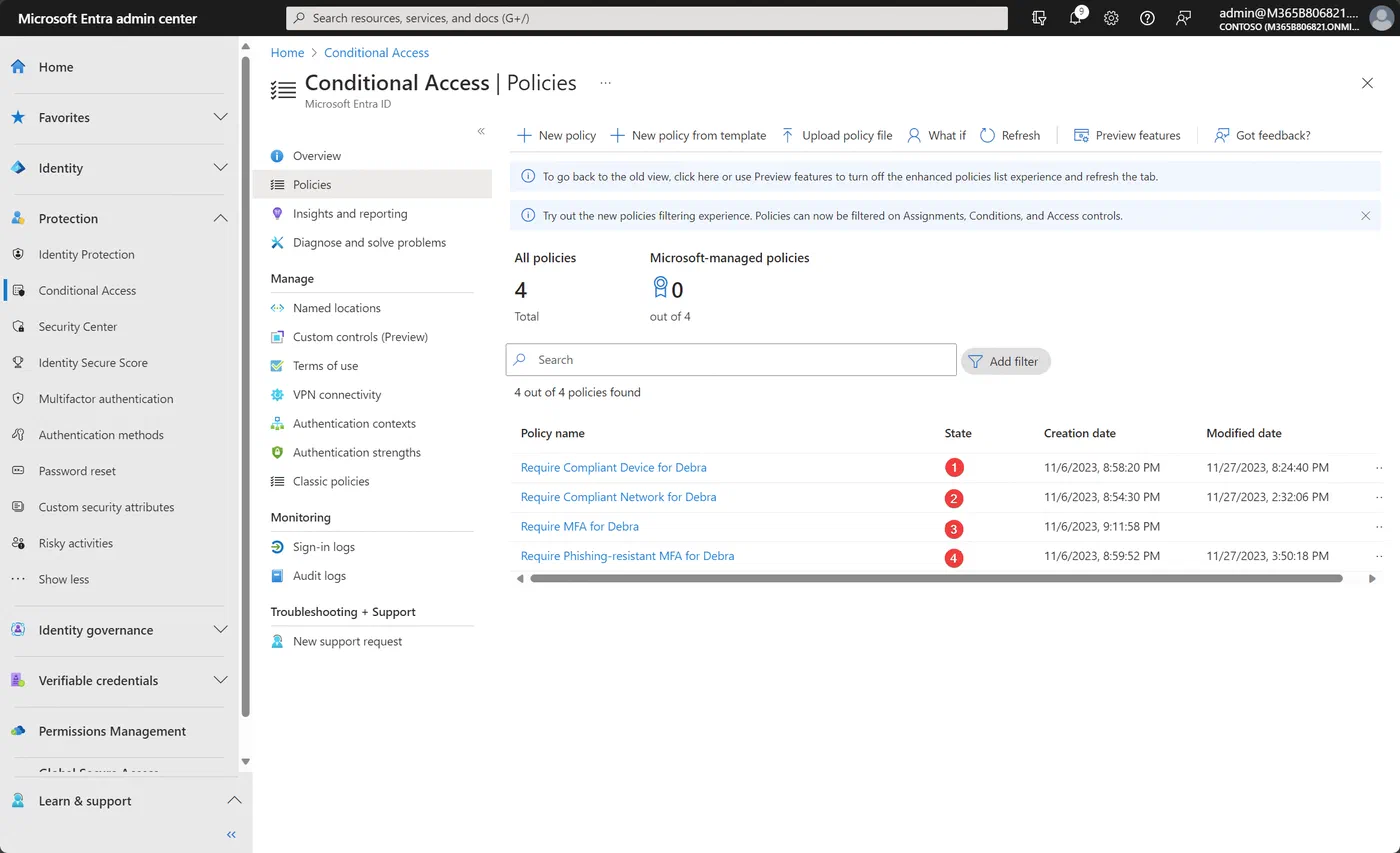Click the Preview features icon

pos(1081,135)
